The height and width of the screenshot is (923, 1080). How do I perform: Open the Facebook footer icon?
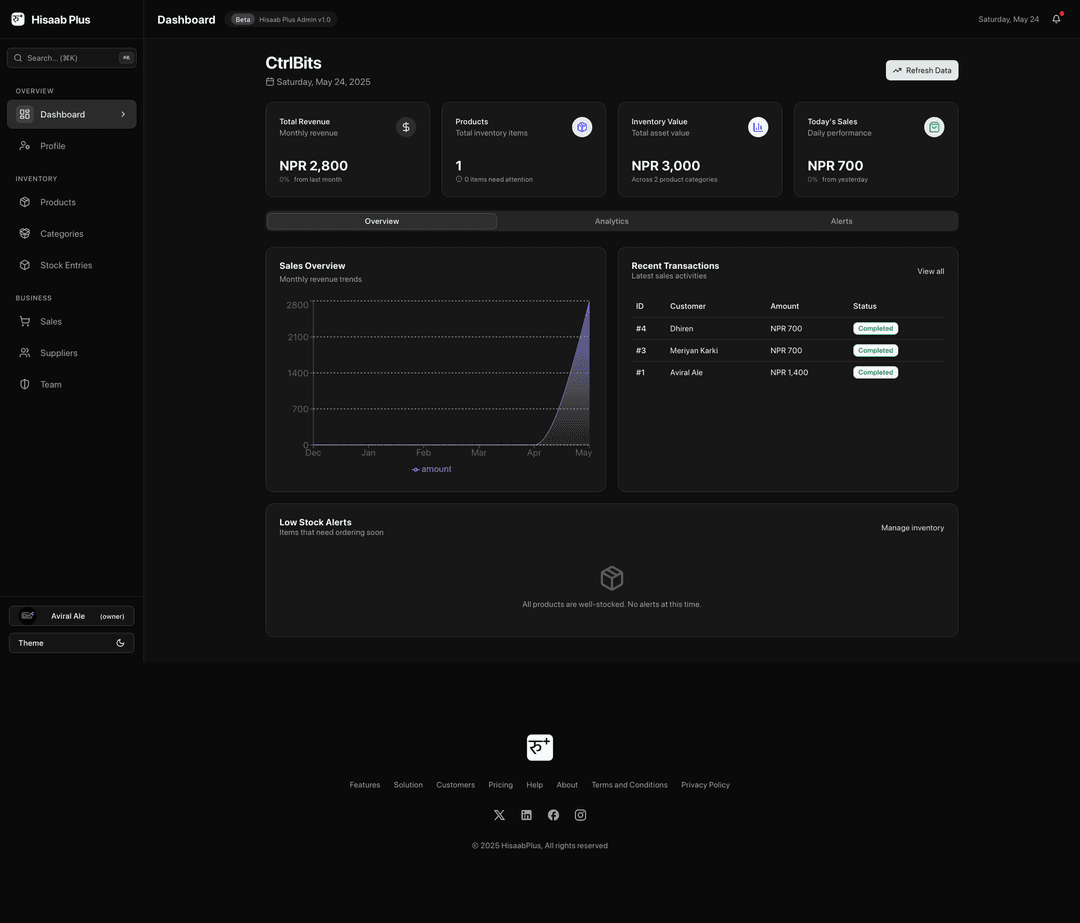[553, 815]
